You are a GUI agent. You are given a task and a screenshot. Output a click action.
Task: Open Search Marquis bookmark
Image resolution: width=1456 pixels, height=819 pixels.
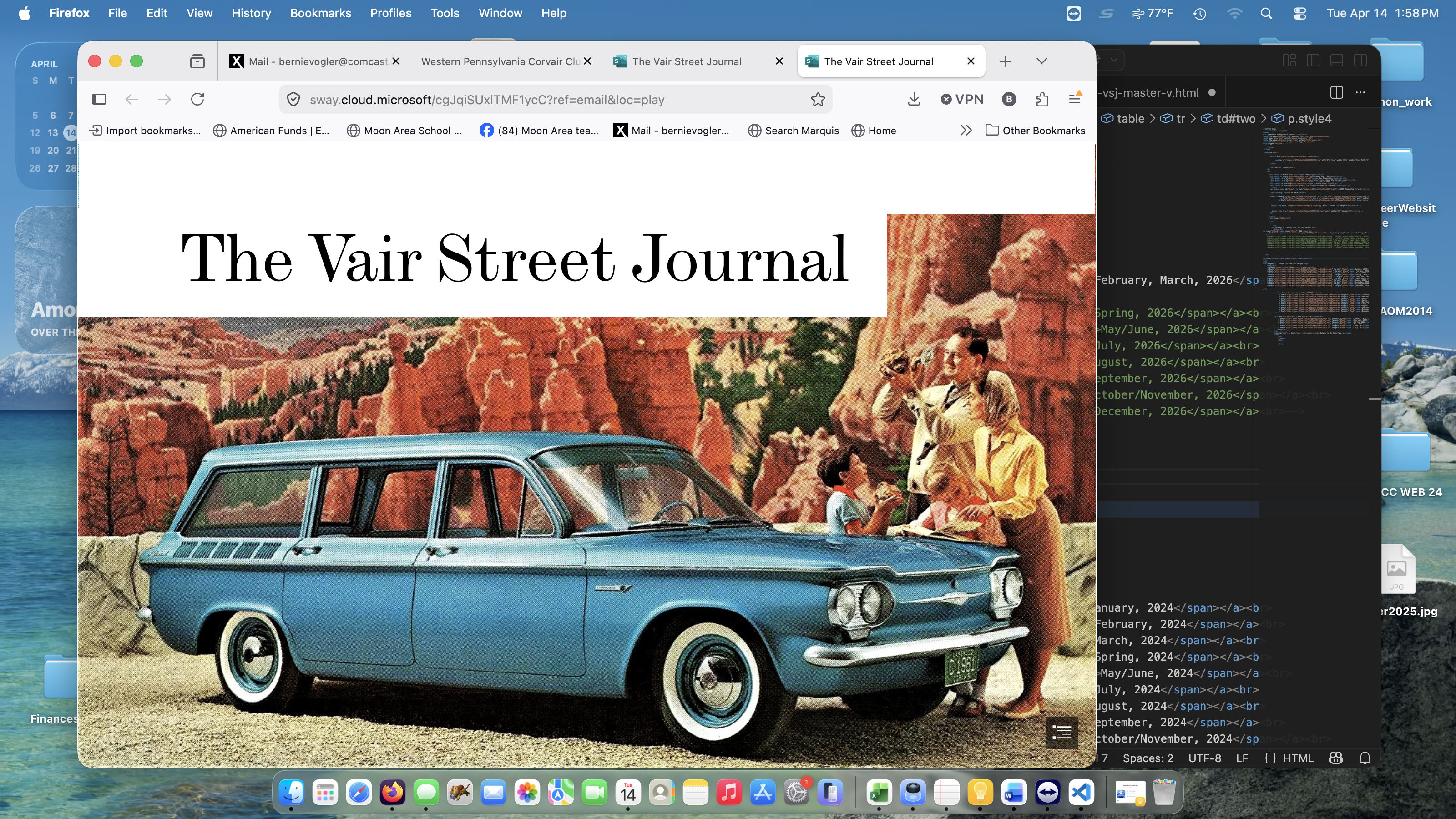(794, 131)
